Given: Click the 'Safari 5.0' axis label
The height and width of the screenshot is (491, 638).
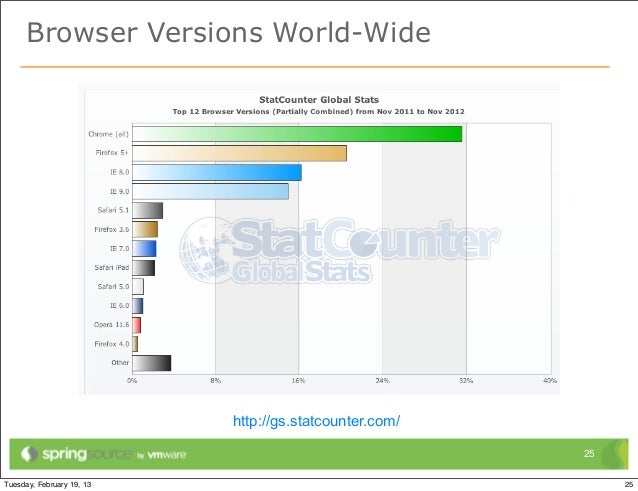Looking at the screenshot, I should pos(113,286).
